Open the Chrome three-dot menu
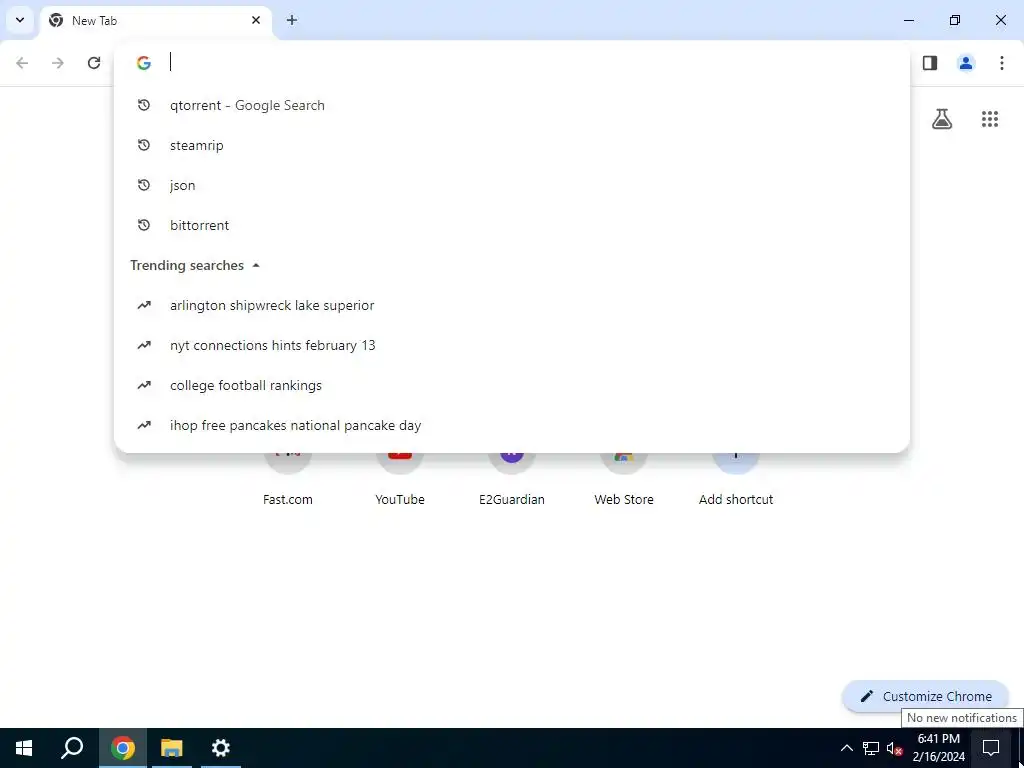This screenshot has width=1024, height=768. 1002,63
